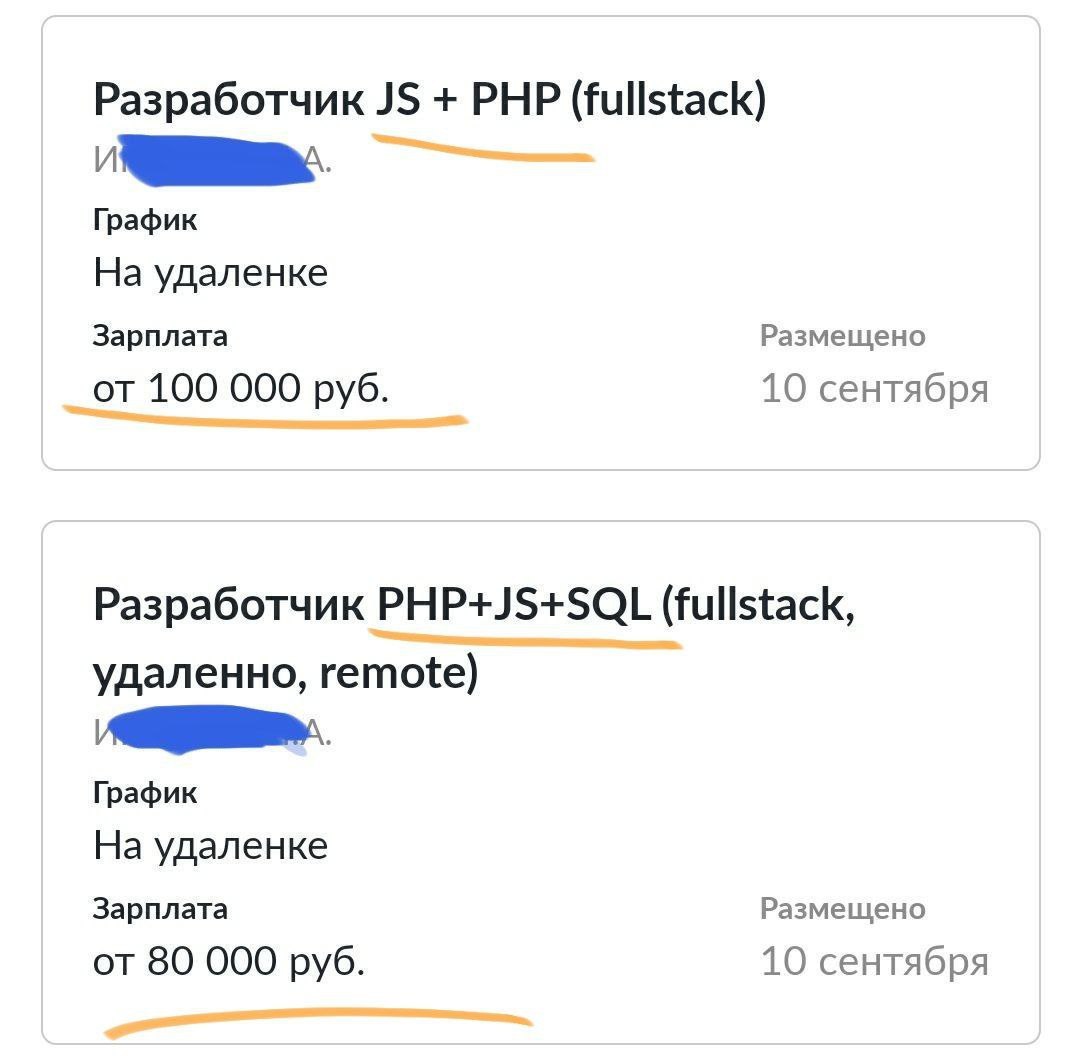This screenshot has width=1080, height=1058.
Task: Open the "Разработчик JS + PHP (fullstack)" vacancy title
Action: click(429, 100)
